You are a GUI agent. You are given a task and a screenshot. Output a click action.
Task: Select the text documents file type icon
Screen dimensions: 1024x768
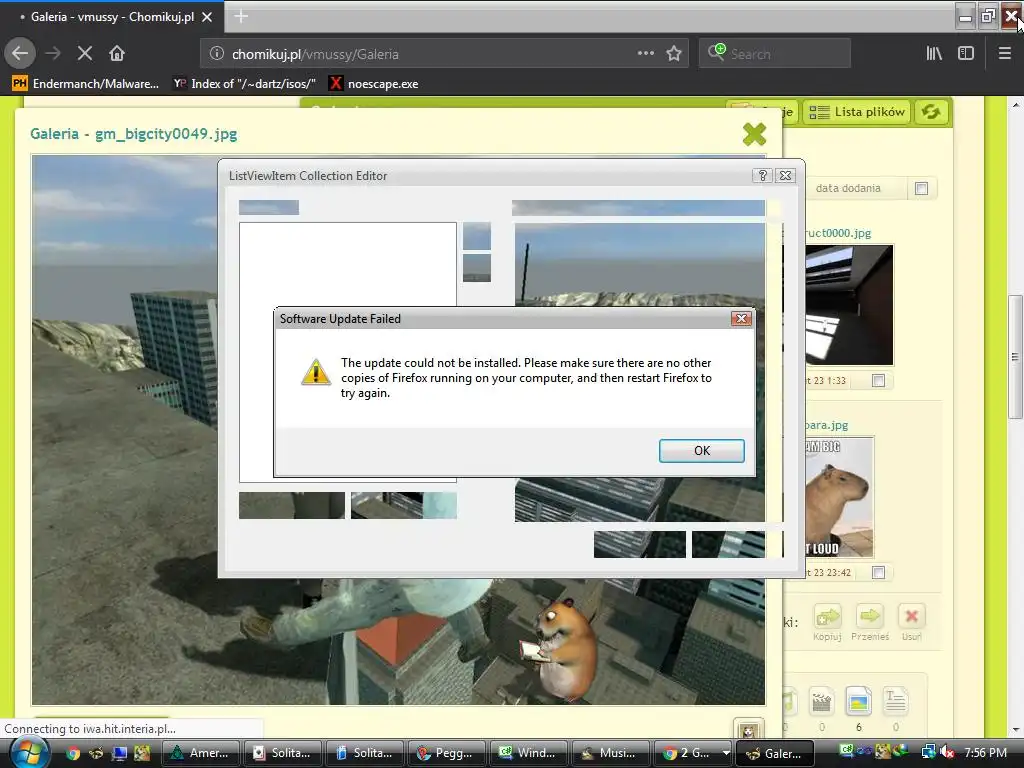tap(895, 701)
